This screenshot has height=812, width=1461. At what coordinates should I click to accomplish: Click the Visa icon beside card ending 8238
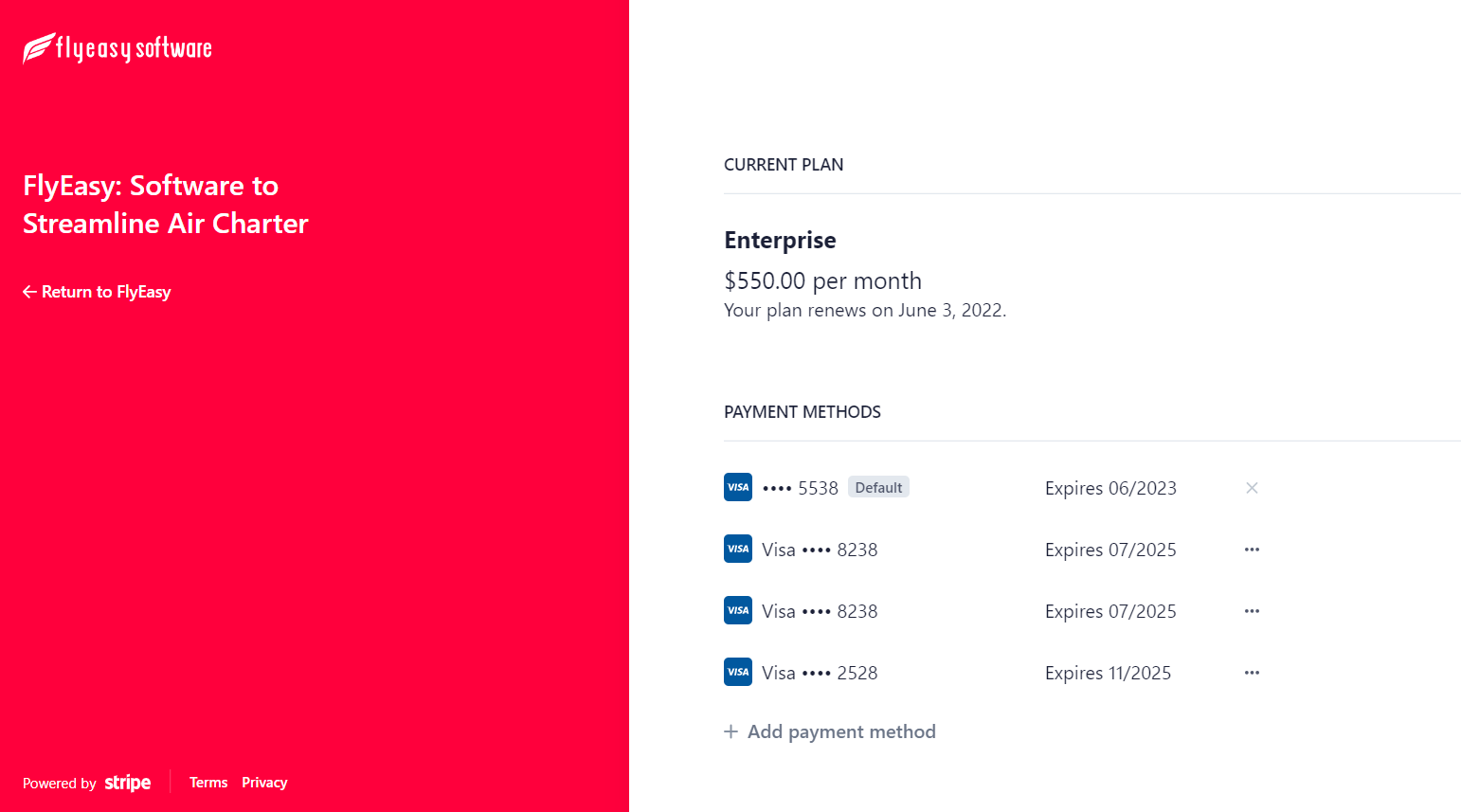pos(737,549)
